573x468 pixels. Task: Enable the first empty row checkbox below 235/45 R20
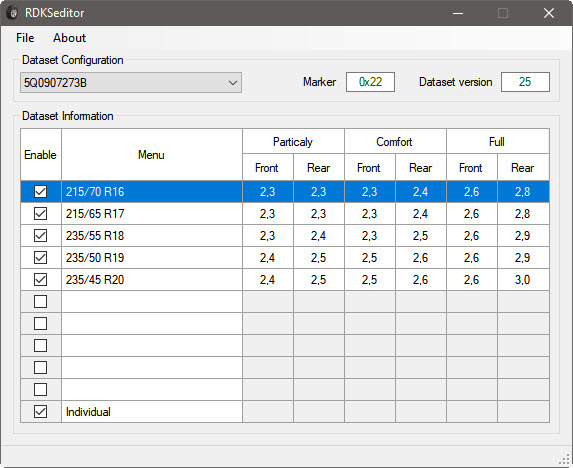coord(41,301)
